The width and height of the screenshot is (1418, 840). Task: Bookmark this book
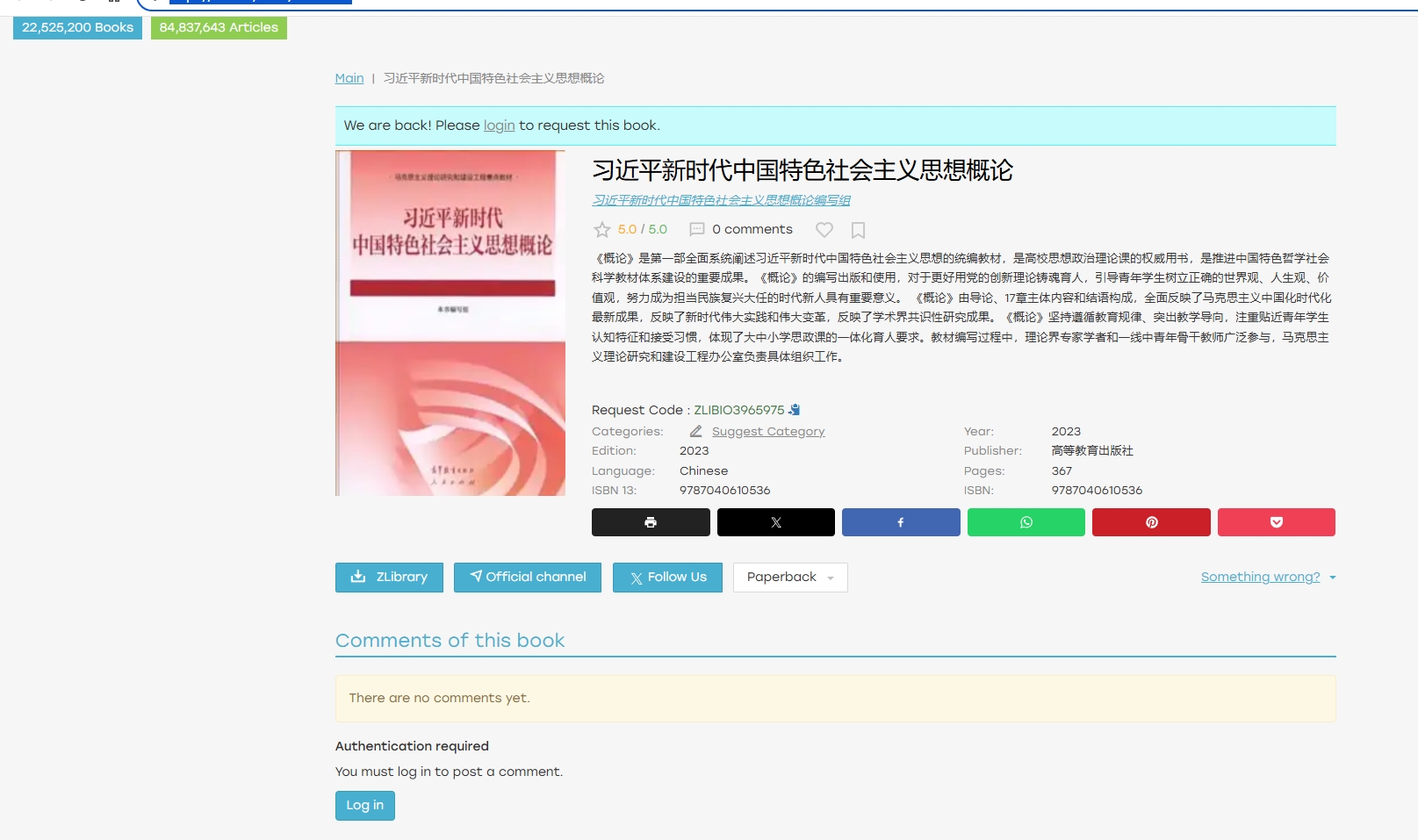[x=858, y=230]
